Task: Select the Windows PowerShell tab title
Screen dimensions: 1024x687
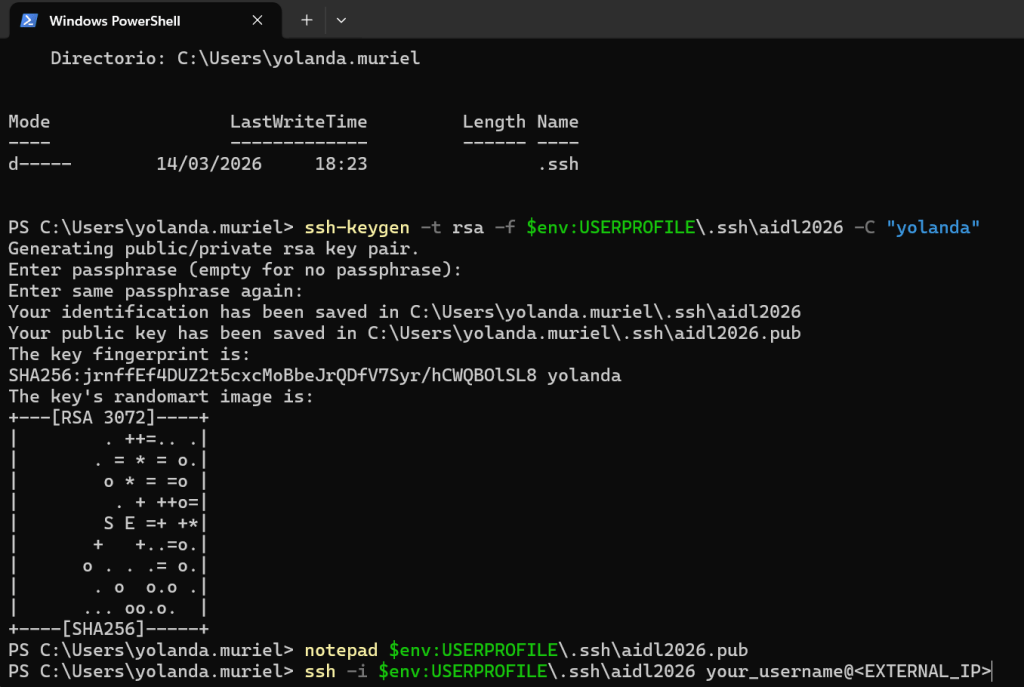Action: tap(115, 20)
